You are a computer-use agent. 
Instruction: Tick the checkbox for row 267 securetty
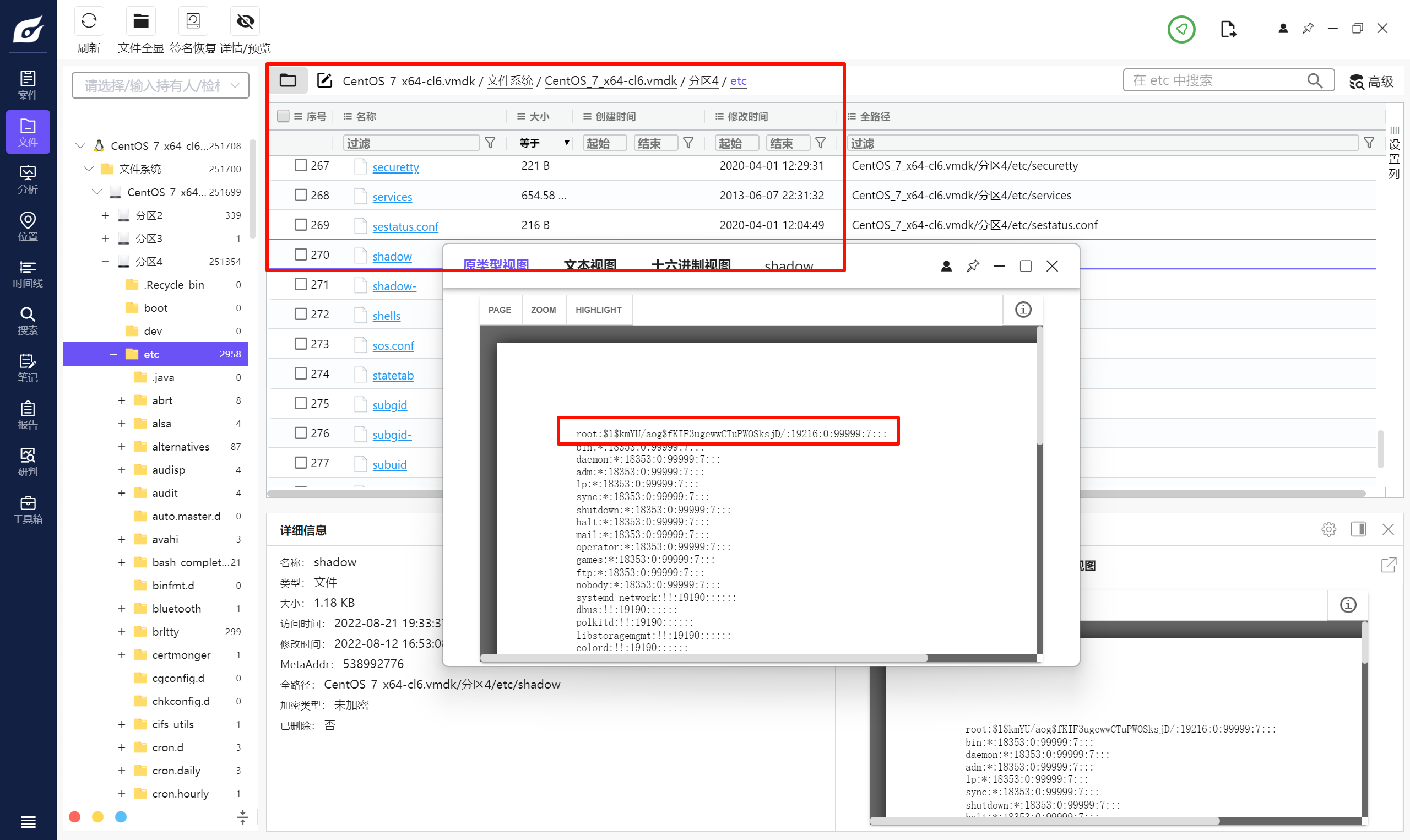(301, 165)
